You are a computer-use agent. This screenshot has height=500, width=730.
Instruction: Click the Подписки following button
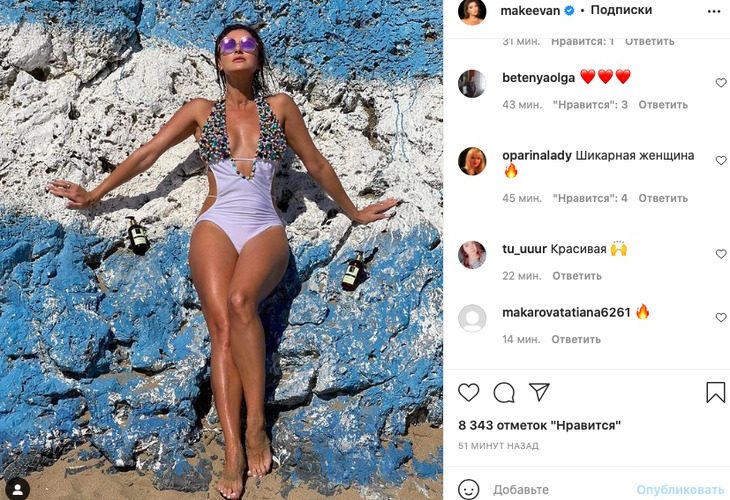(621, 10)
